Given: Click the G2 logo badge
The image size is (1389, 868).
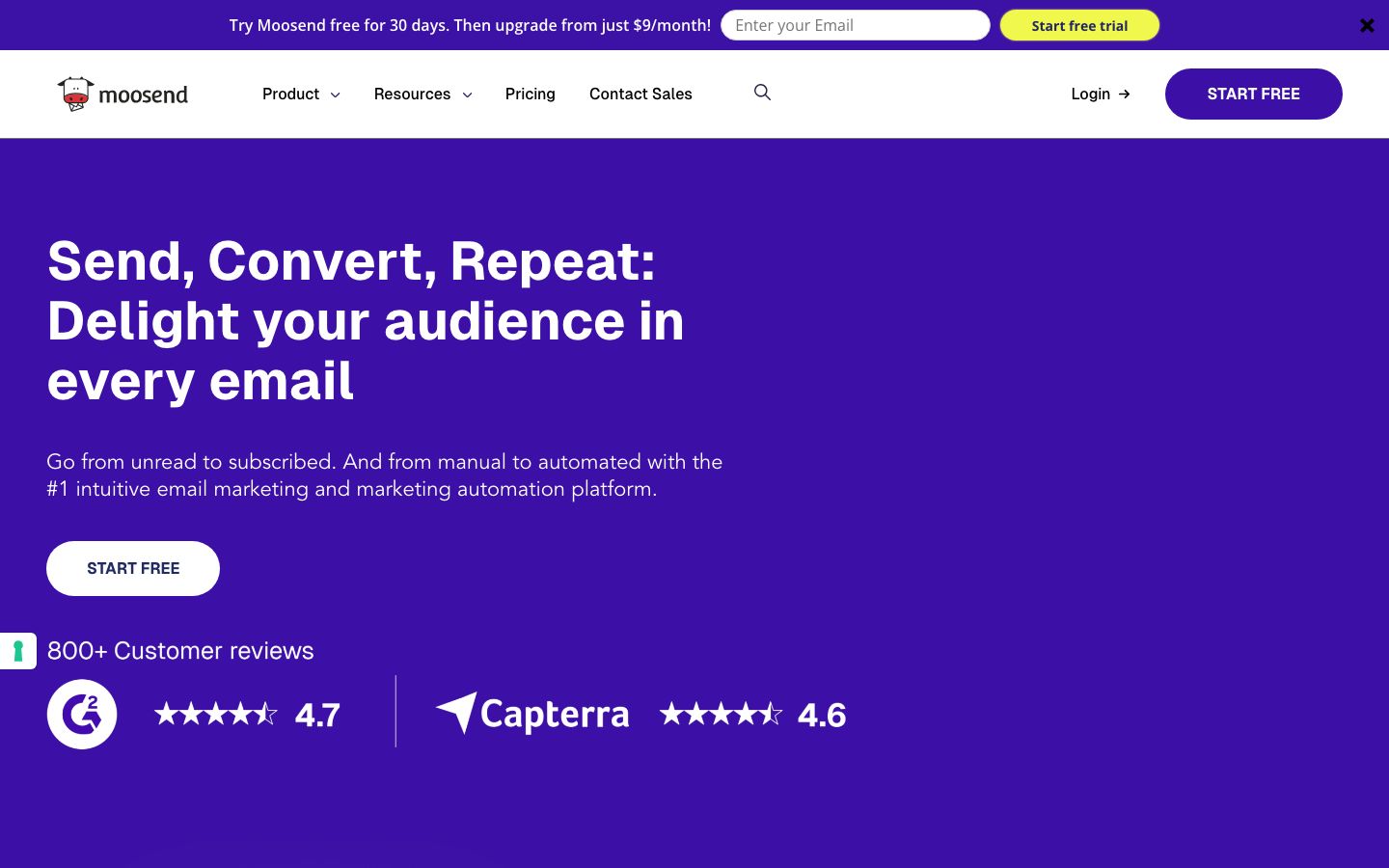Looking at the screenshot, I should point(82,715).
